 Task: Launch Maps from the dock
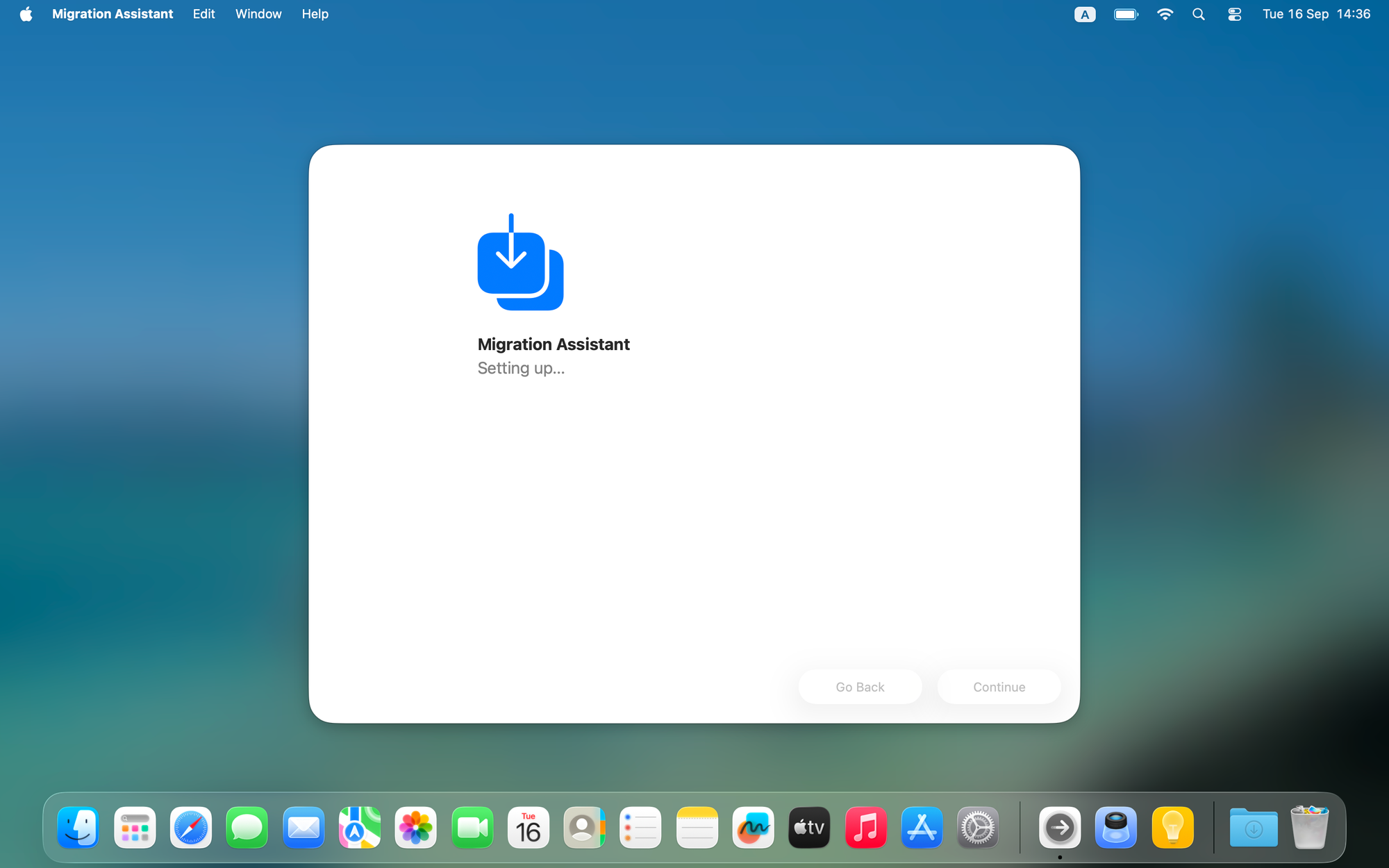click(x=360, y=828)
